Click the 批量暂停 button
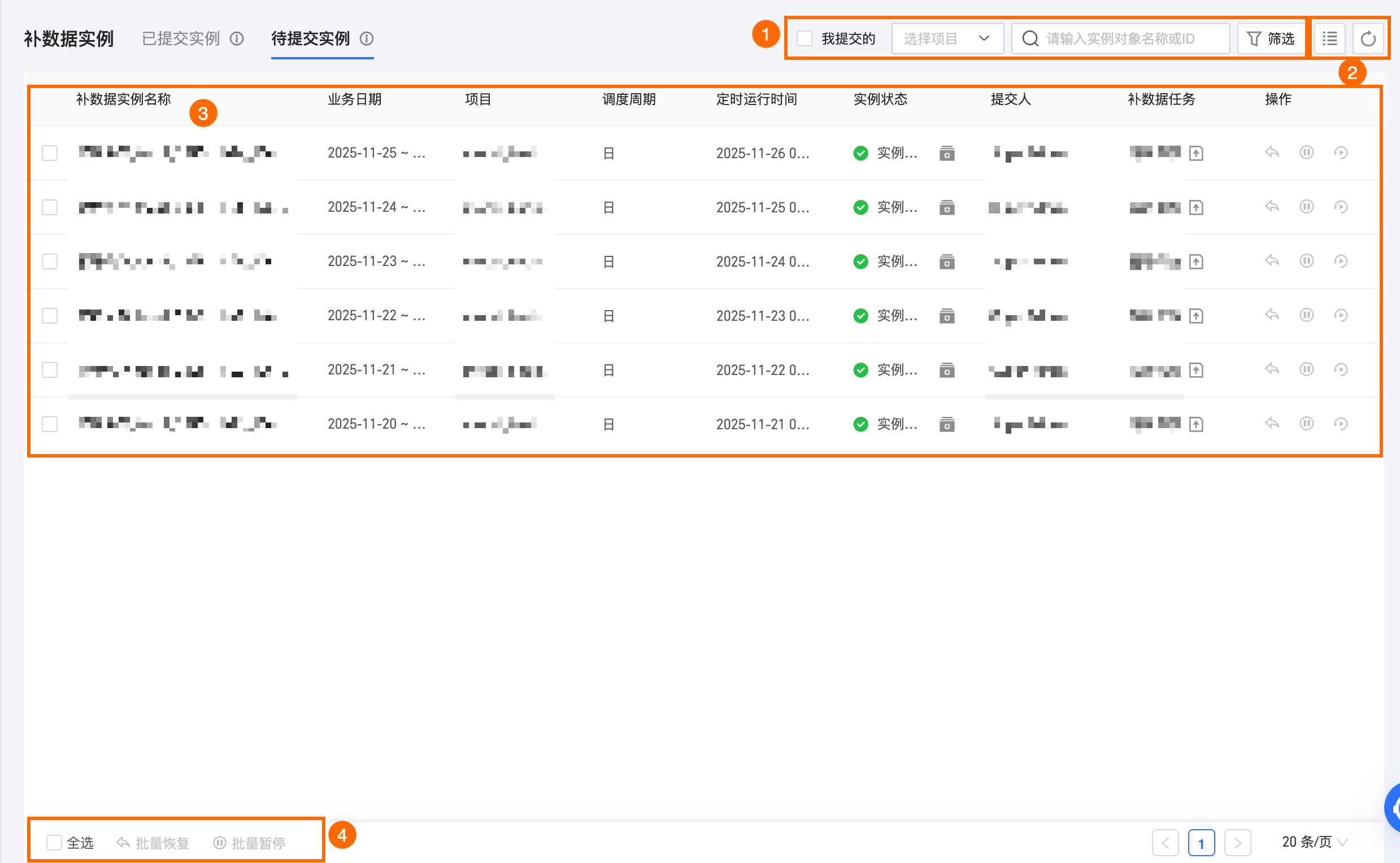This screenshot has height=863, width=1400. pyautogui.click(x=250, y=843)
